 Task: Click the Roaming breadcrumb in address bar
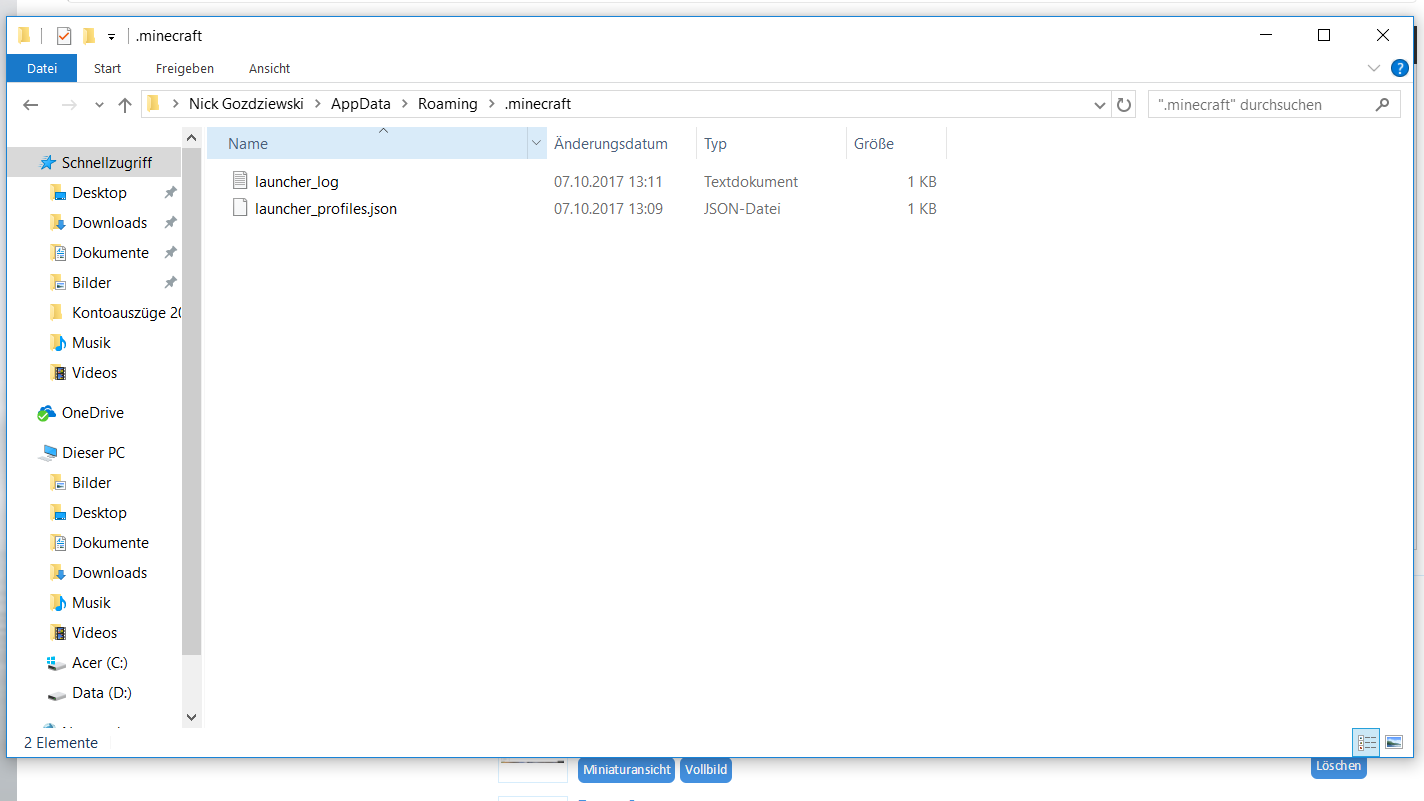[x=447, y=104]
